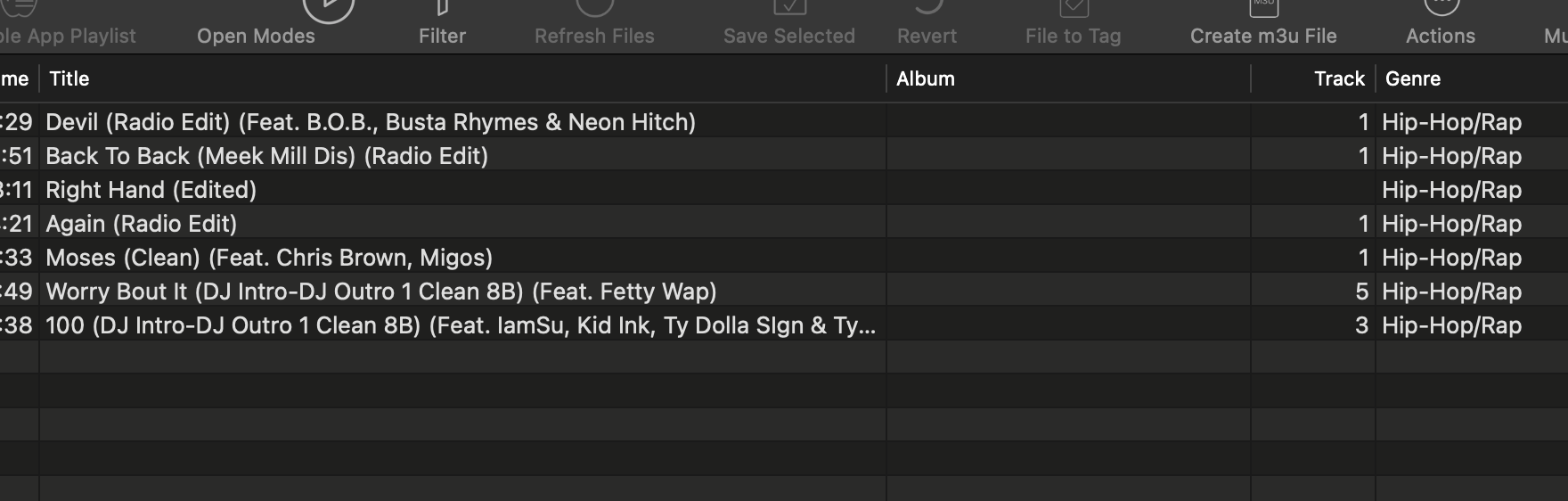Select the Devil (Radio Edit) track row
The width and height of the screenshot is (1568, 501).
click(x=371, y=122)
